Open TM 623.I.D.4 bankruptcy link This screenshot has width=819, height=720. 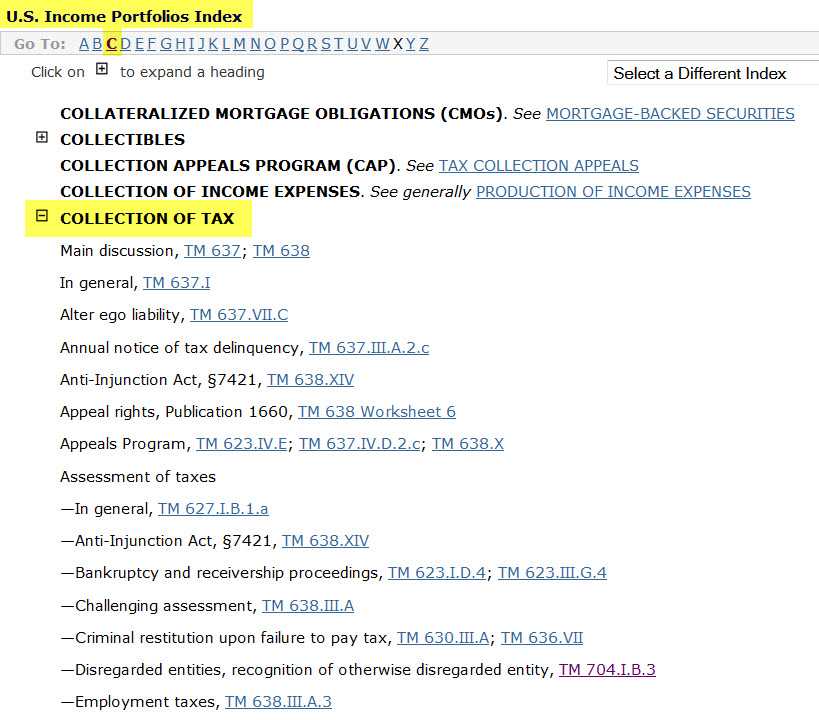[x=437, y=573]
